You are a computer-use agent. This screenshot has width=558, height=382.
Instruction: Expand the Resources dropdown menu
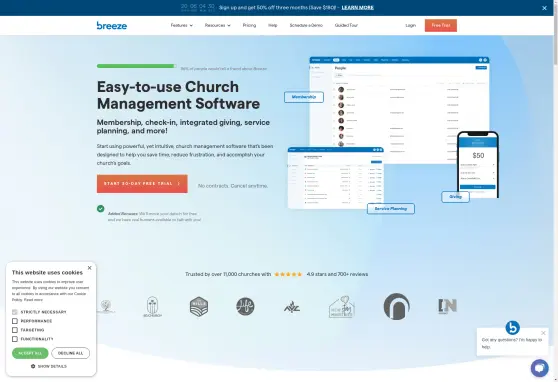[217, 25]
